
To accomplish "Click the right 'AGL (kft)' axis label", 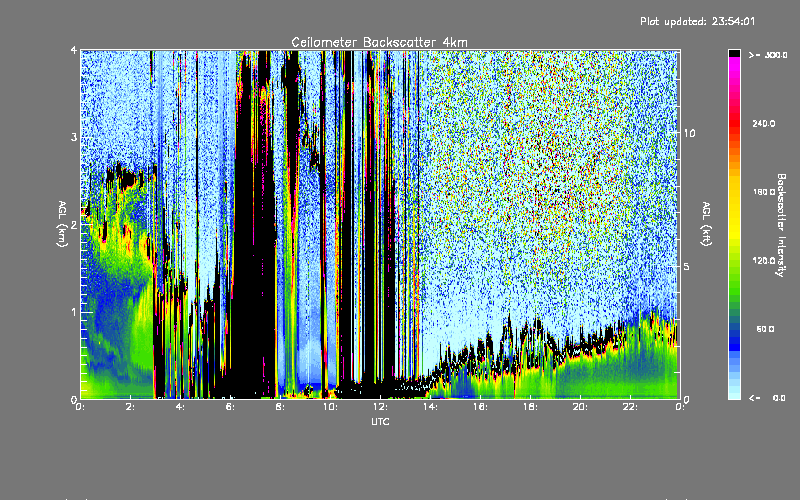I will coord(706,224).
